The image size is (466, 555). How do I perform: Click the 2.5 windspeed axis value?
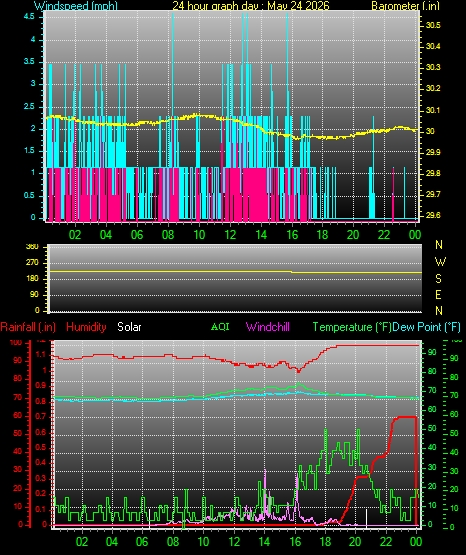(29, 106)
